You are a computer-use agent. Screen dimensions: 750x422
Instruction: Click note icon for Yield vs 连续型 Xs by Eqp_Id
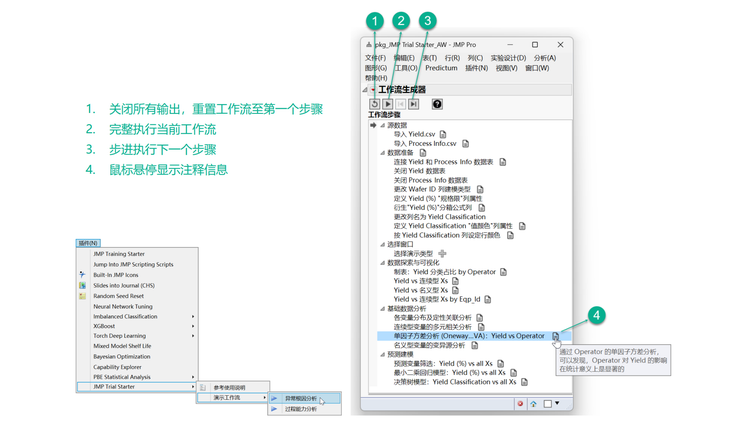click(x=488, y=300)
